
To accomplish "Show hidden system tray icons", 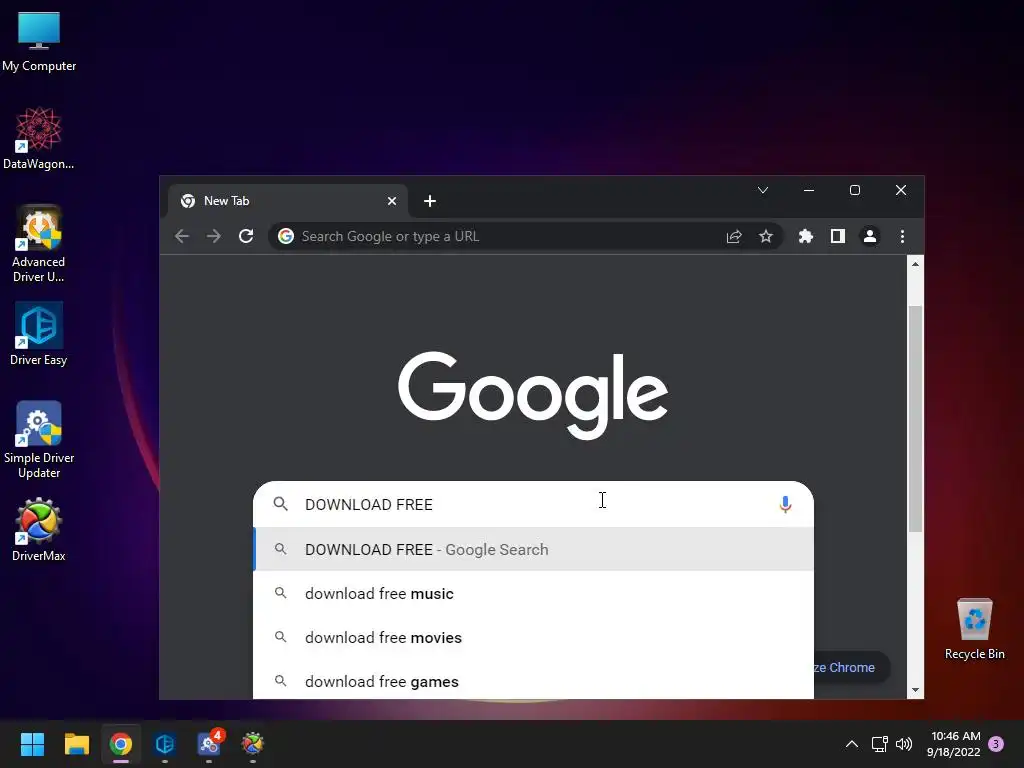I will click(x=852, y=744).
